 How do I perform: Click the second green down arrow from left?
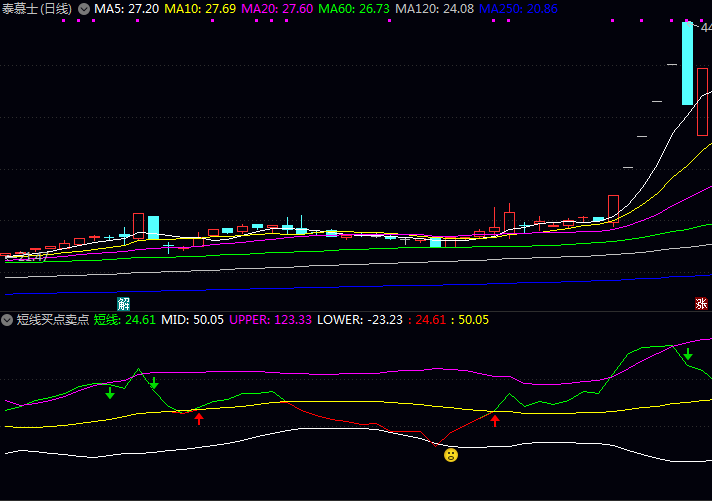tap(154, 384)
